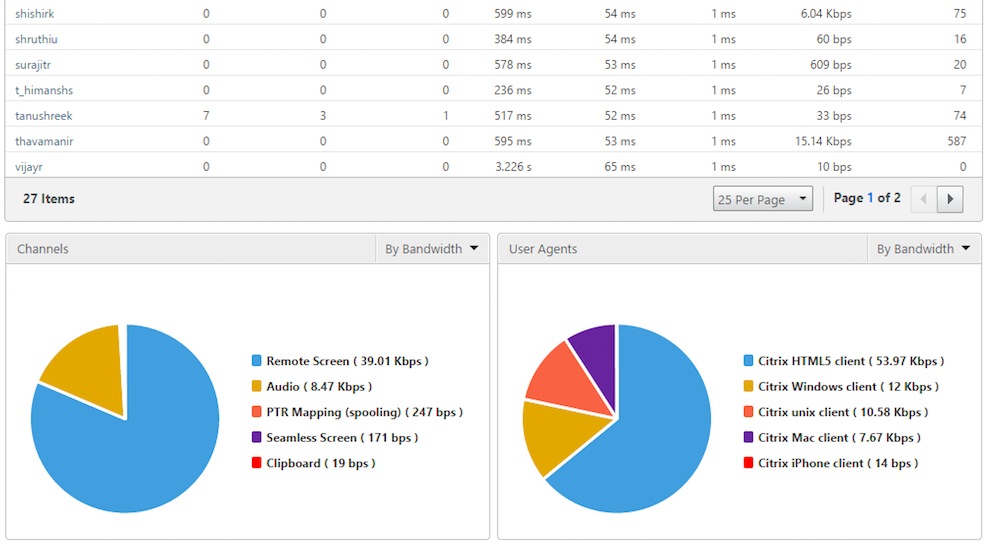The width and height of the screenshot is (990, 552).
Task: Select the shishirk user row
Action: 33,13
